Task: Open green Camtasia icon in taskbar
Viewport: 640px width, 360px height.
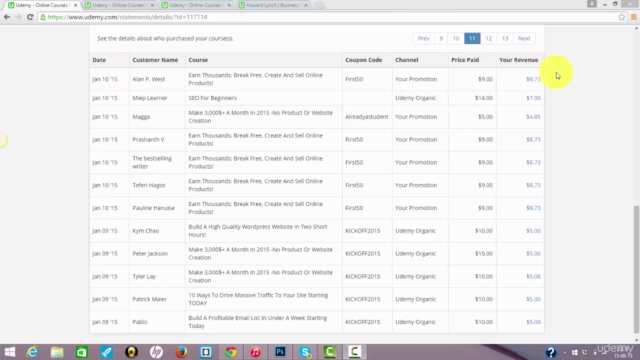Action: pos(330,352)
